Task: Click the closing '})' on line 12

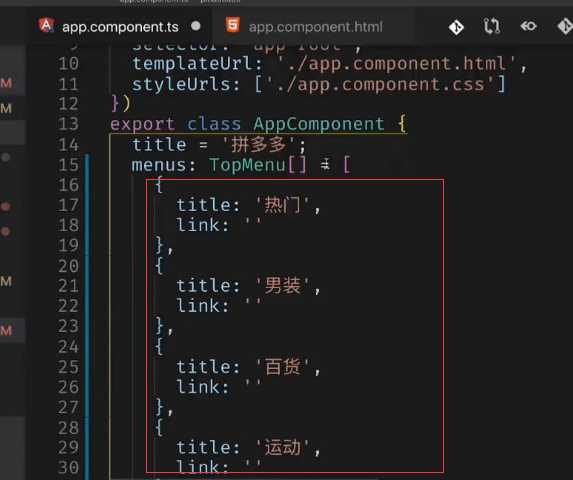Action: coord(121,104)
